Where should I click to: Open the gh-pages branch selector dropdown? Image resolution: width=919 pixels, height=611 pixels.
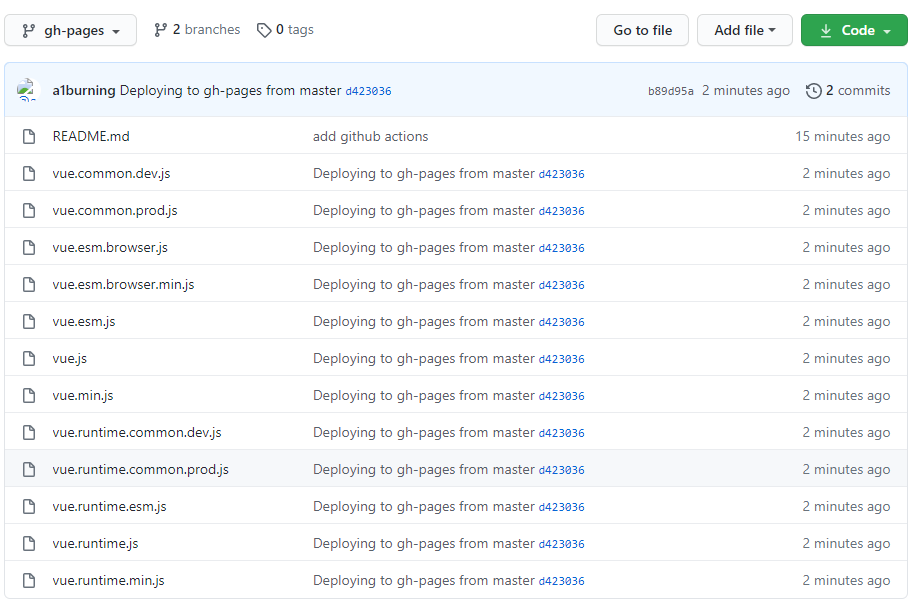click(x=70, y=30)
